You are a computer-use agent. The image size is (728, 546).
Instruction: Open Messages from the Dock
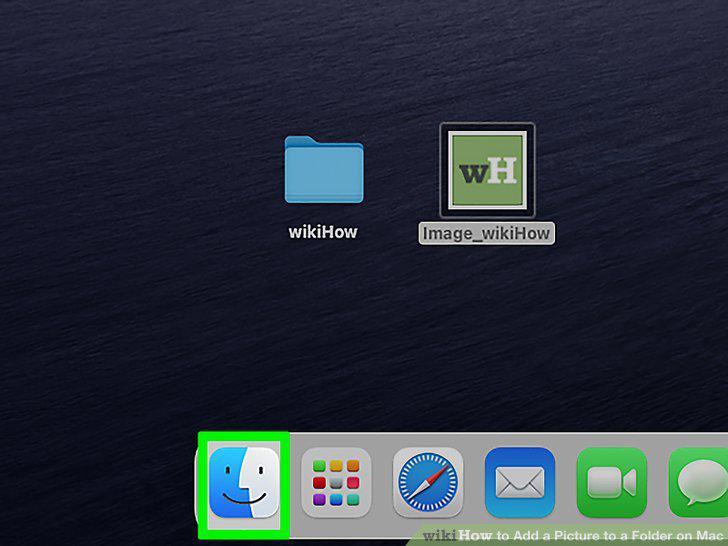[698, 482]
